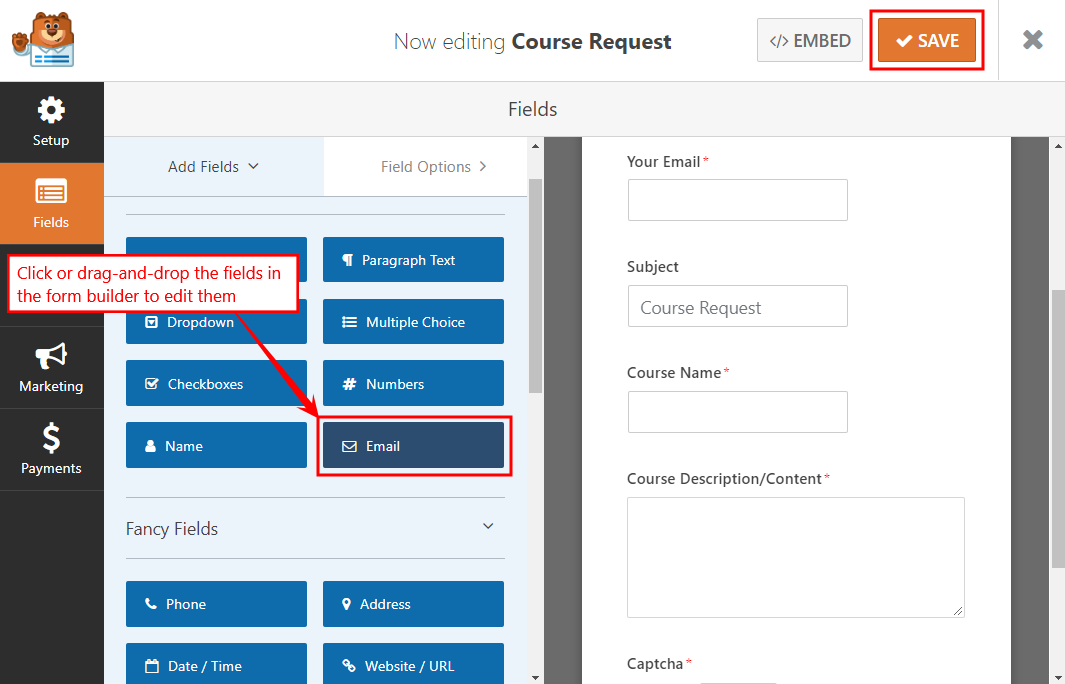
Task: Select the Fields panel icon
Action: [x=52, y=203]
